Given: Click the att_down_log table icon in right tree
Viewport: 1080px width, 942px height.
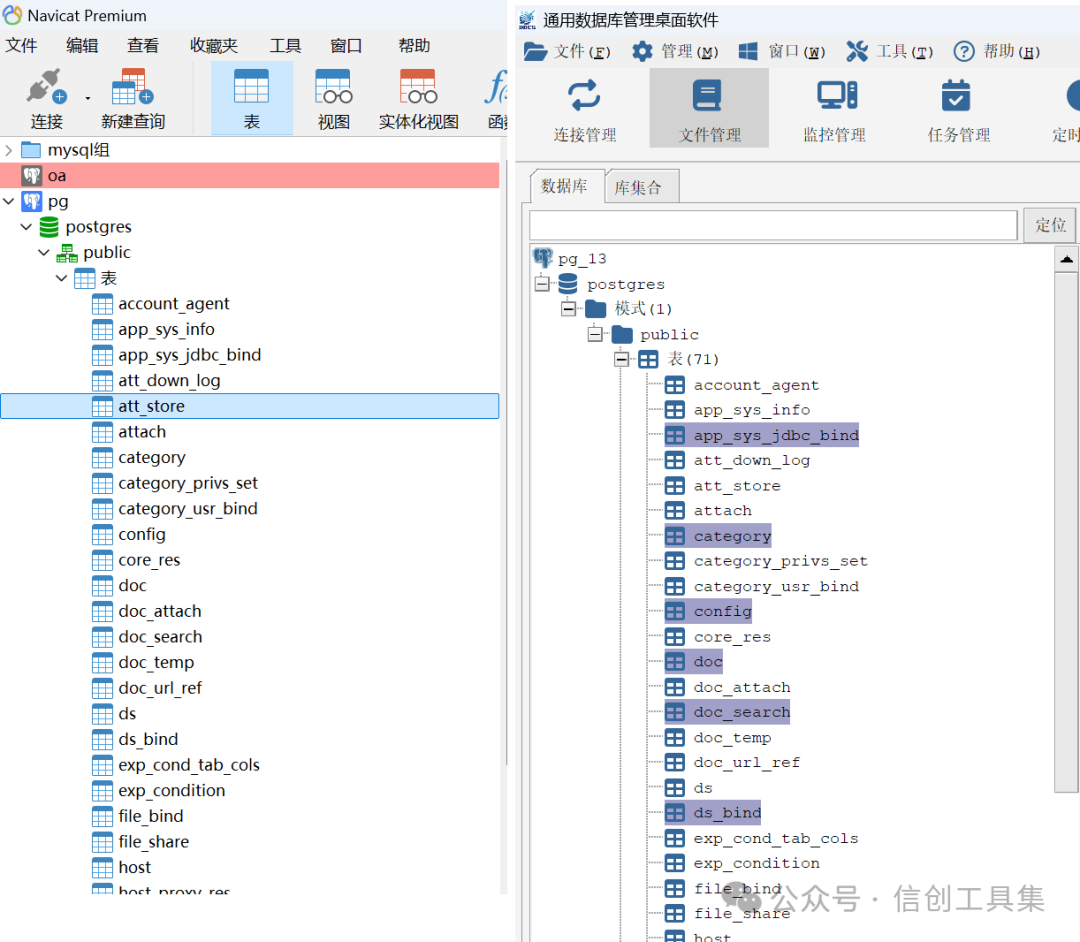Looking at the screenshot, I should pyautogui.click(x=674, y=460).
